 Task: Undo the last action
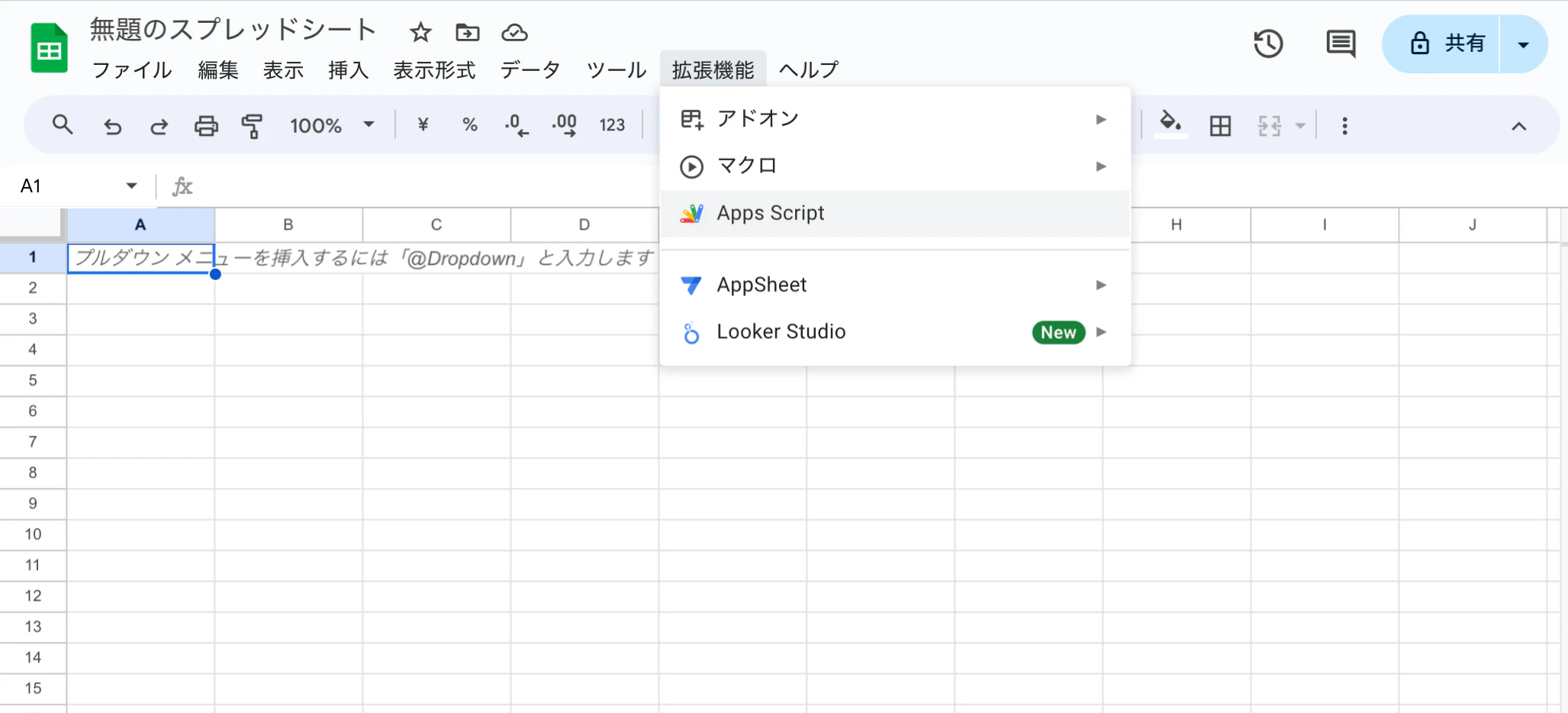[112, 126]
